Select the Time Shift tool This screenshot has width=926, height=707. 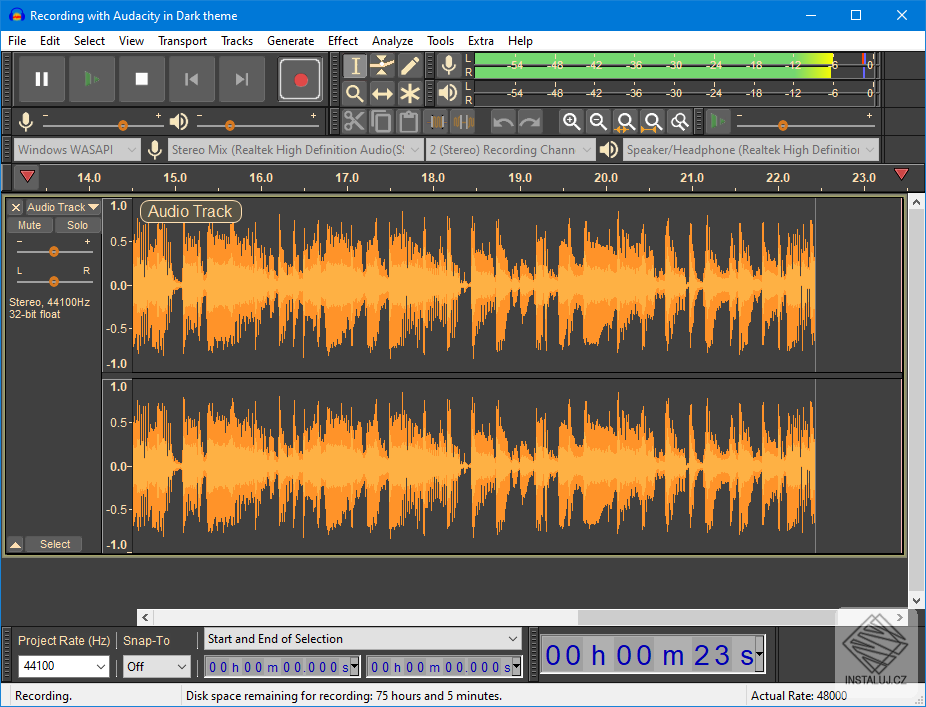click(x=382, y=93)
